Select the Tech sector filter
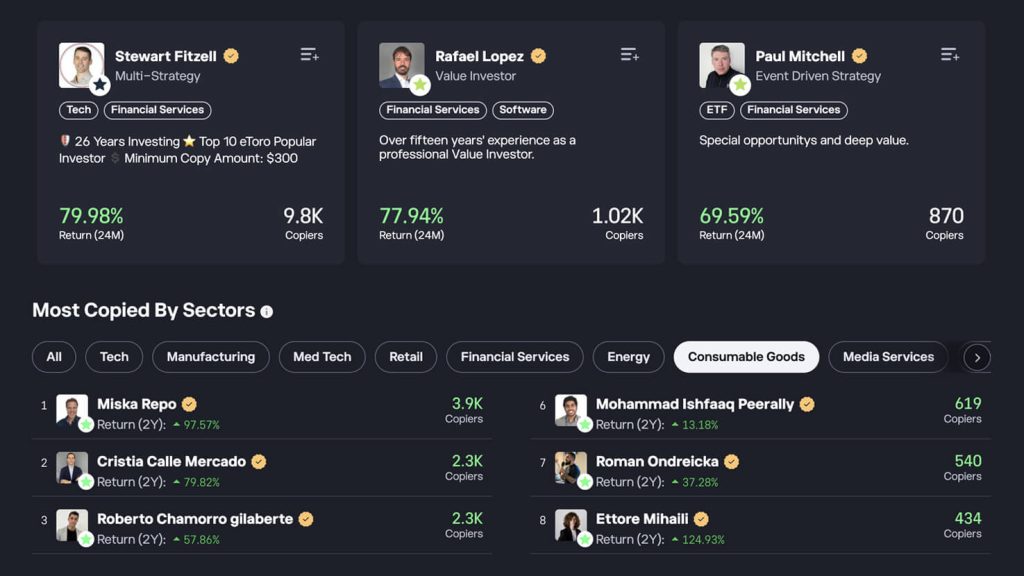Screen dimensions: 1024x576 click(x=114, y=357)
